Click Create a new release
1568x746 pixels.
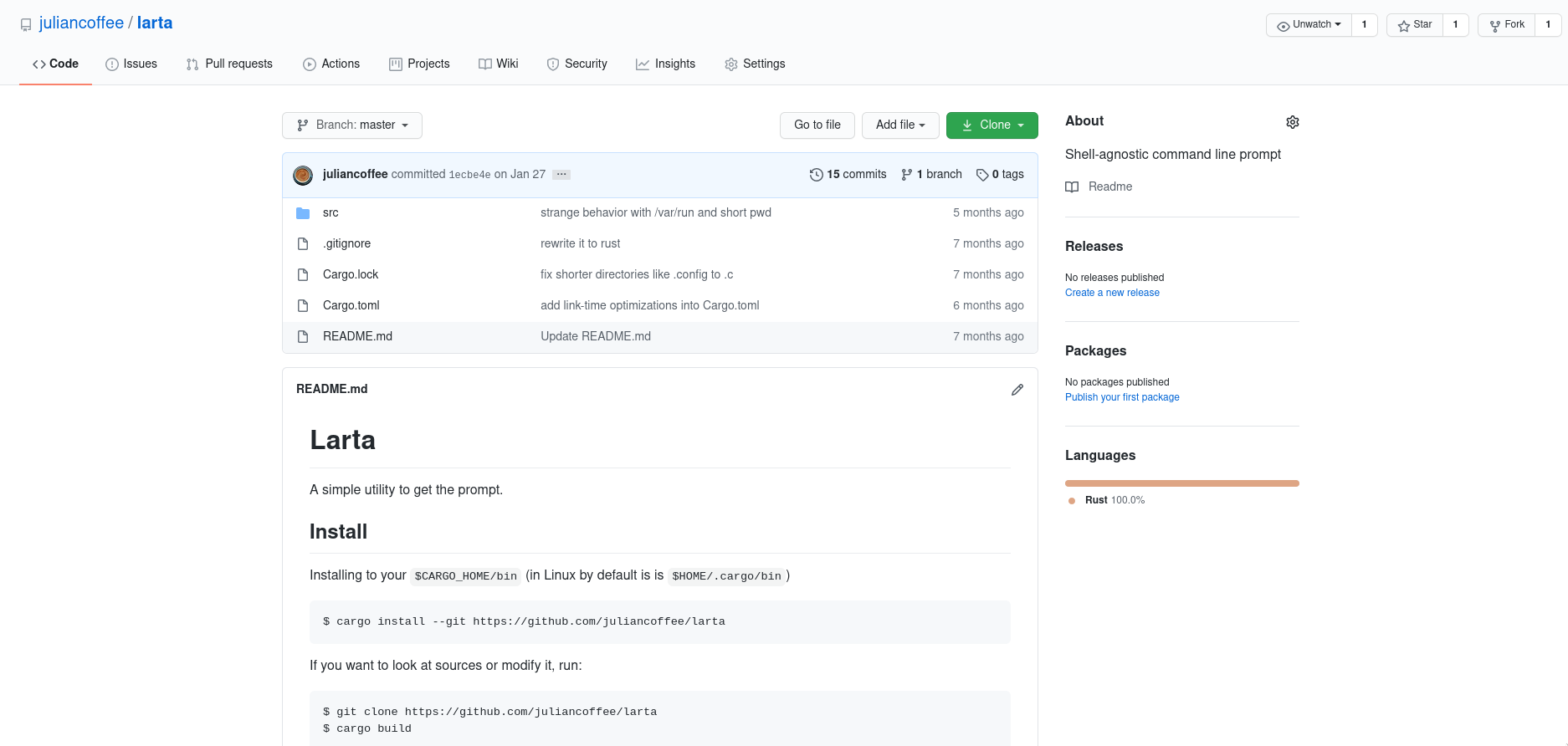[x=1112, y=293]
